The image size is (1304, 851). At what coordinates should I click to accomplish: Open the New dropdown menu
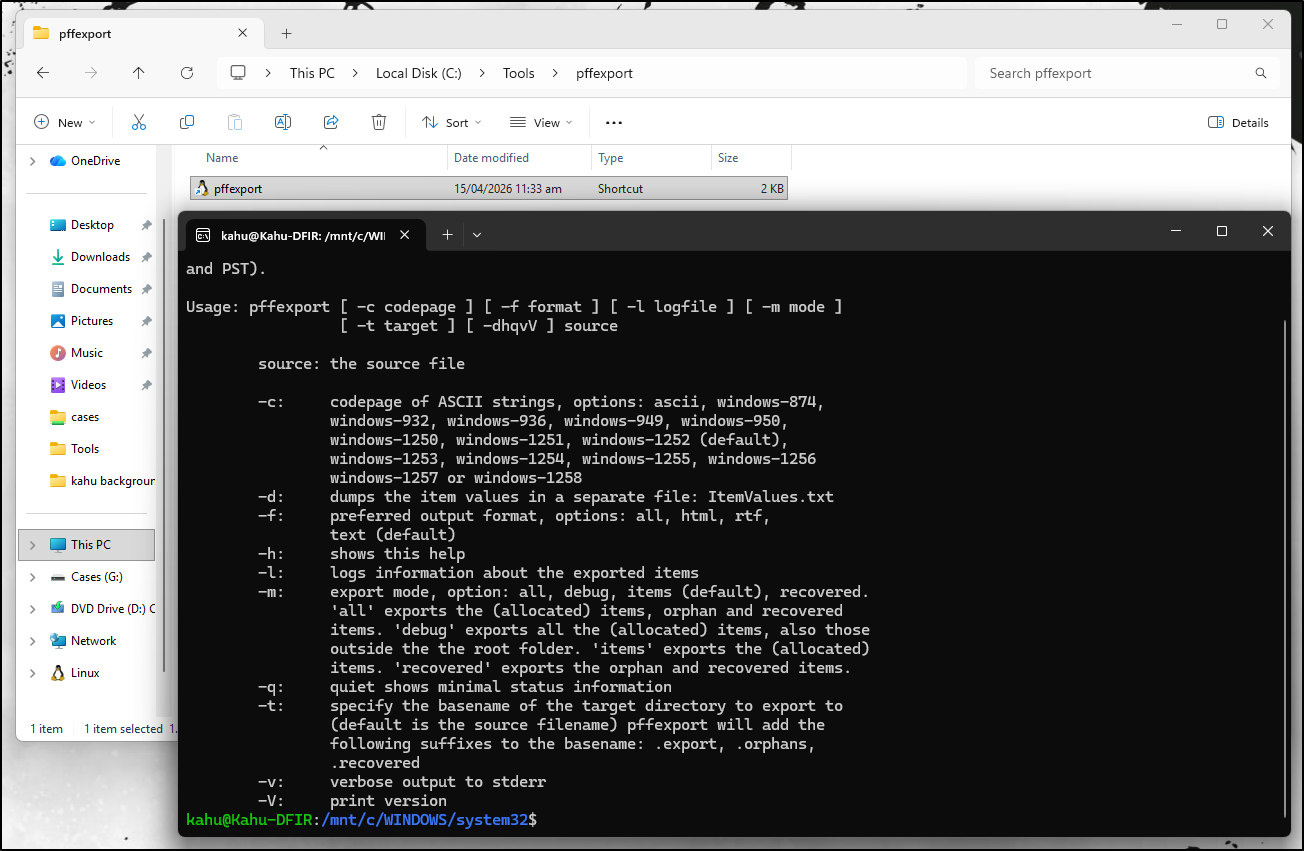(x=65, y=122)
